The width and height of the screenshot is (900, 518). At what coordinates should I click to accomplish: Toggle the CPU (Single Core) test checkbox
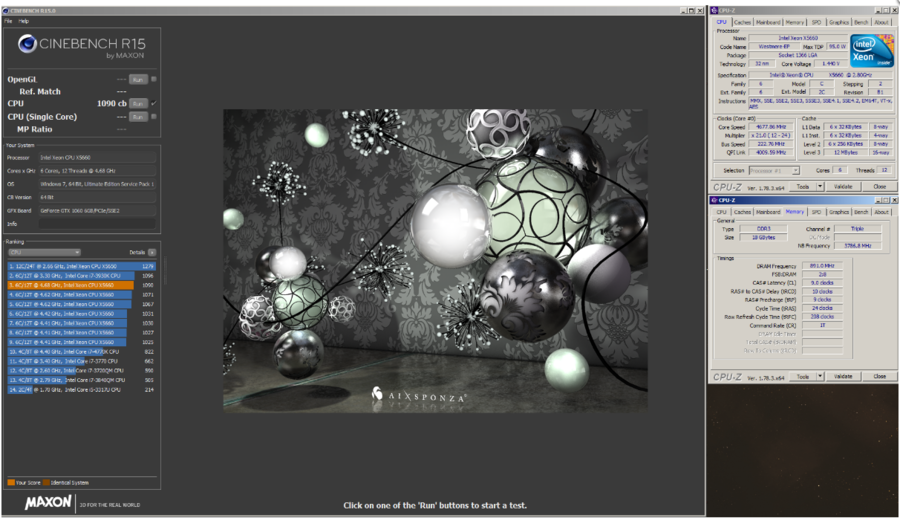154,117
